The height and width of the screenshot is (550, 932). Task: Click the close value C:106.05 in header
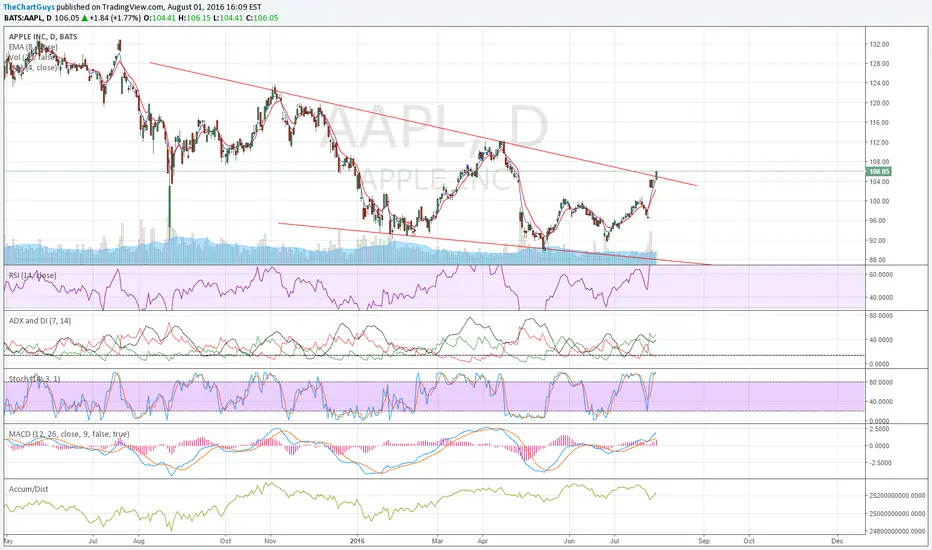pos(260,18)
